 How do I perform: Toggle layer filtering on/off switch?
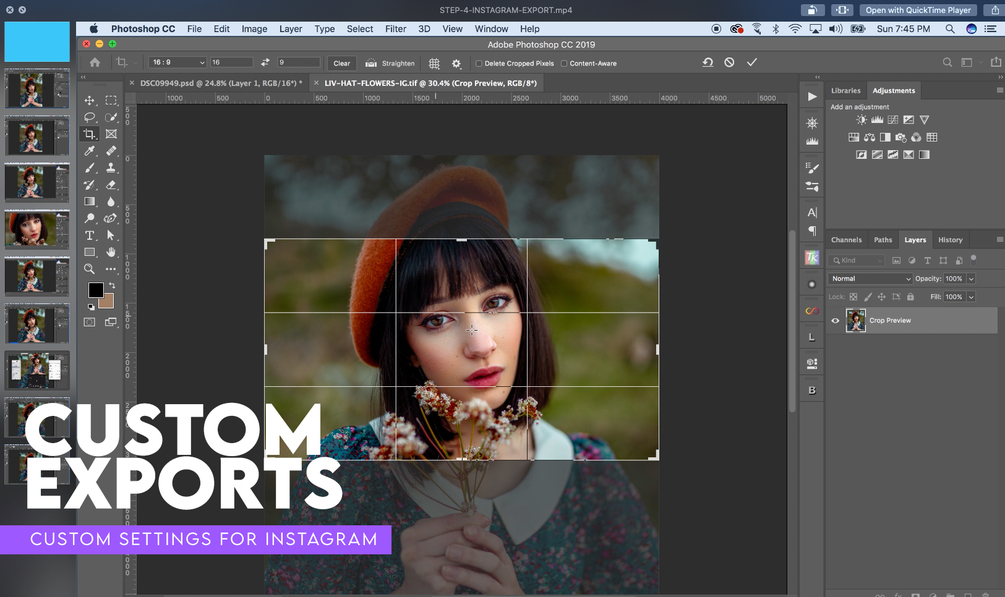[x=974, y=259]
